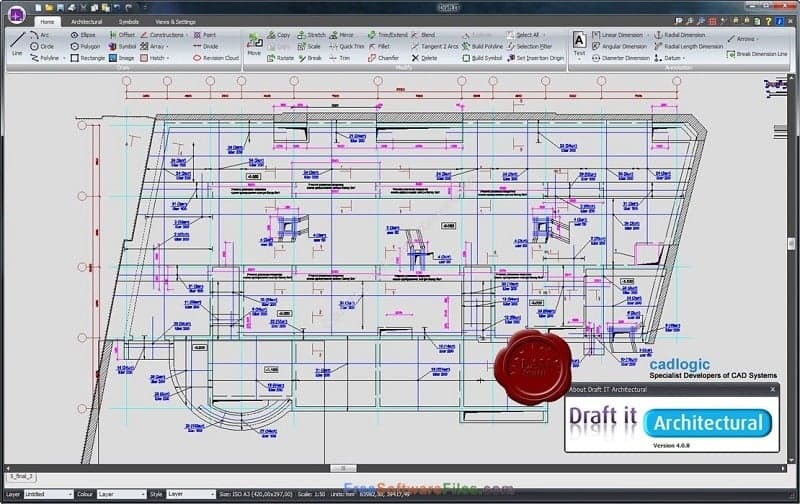Select the Rectangle draw tool

click(87, 58)
